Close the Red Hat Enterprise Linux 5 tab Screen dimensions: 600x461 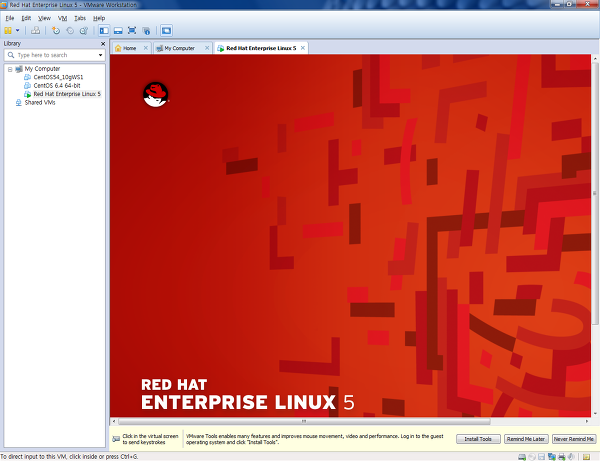(303, 48)
